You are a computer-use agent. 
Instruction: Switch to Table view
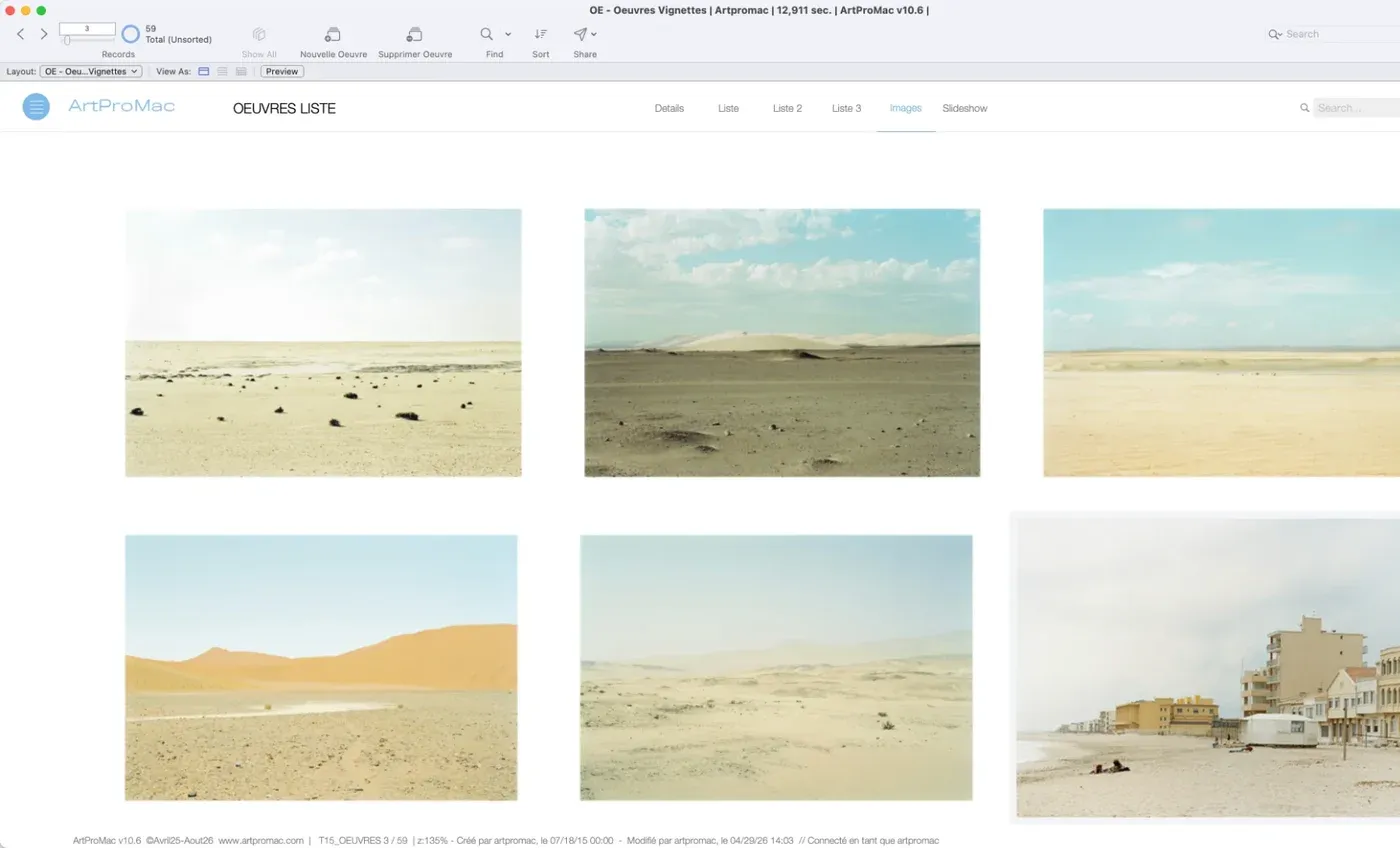[241, 71]
